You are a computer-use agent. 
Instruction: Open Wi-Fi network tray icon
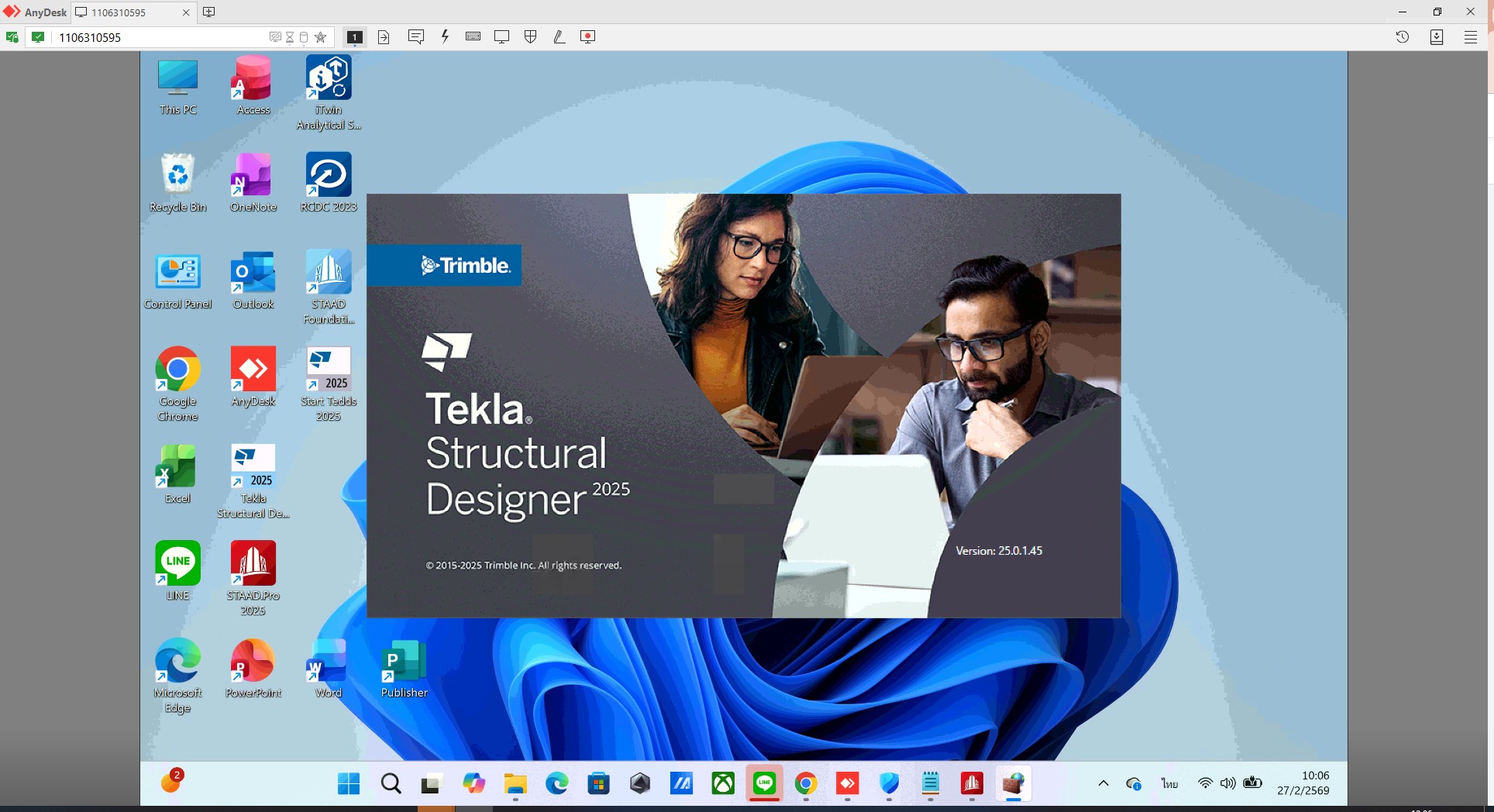(x=1205, y=783)
